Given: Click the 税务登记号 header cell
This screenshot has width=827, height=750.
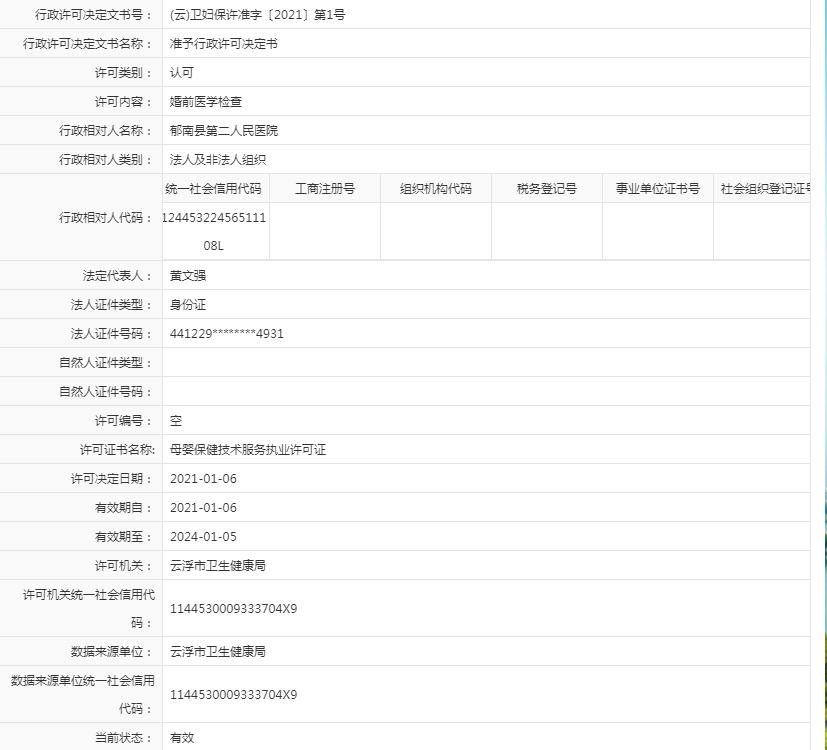Looking at the screenshot, I should (546, 187).
